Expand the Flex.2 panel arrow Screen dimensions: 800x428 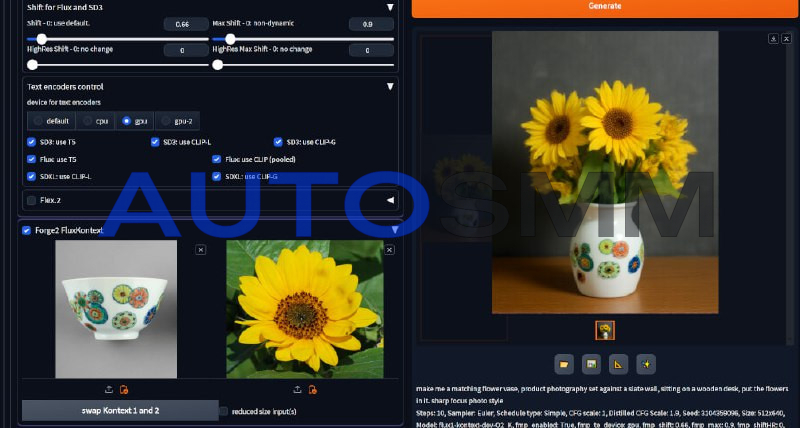tap(390, 200)
